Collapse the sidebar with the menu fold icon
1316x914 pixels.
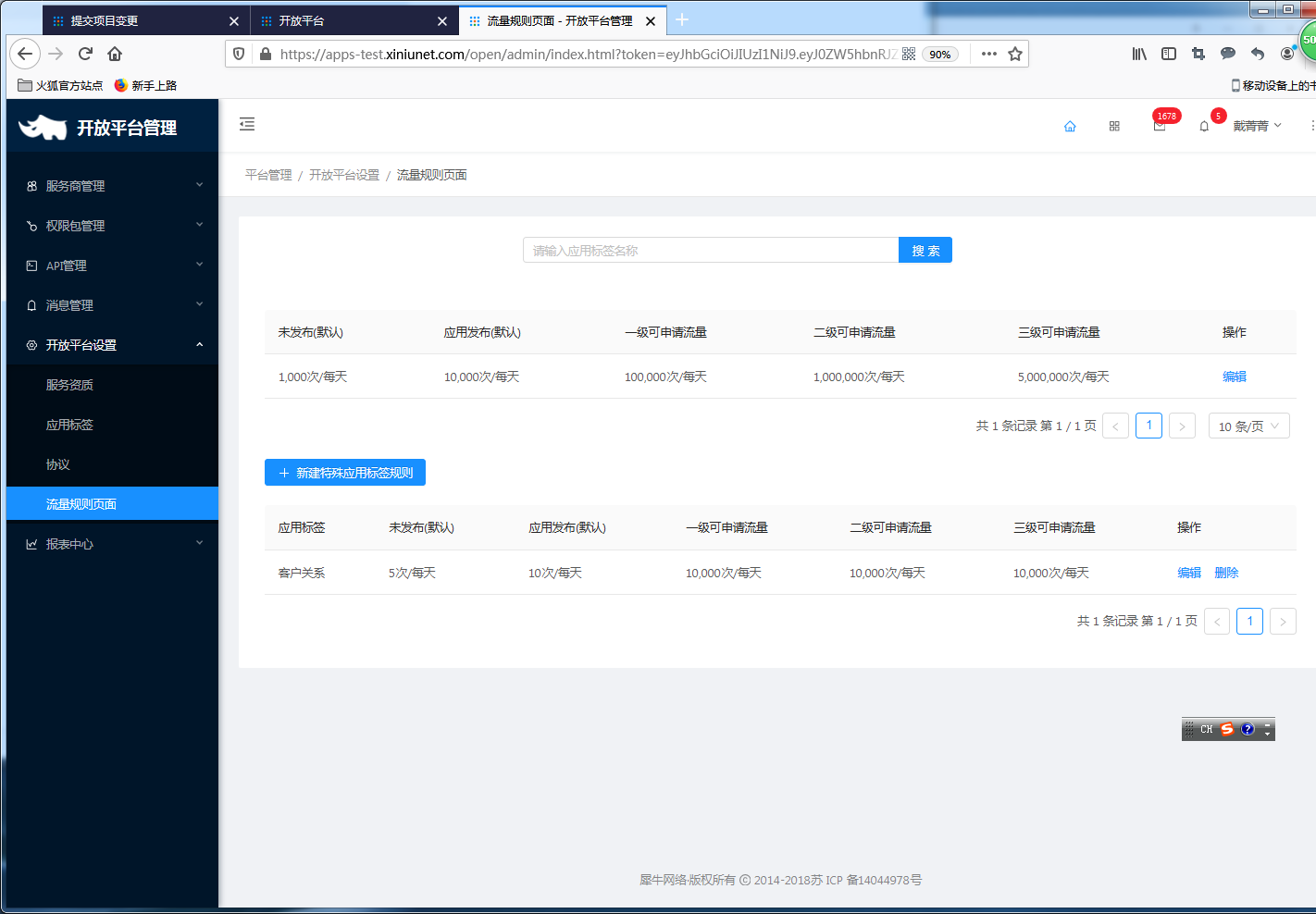pos(247,124)
